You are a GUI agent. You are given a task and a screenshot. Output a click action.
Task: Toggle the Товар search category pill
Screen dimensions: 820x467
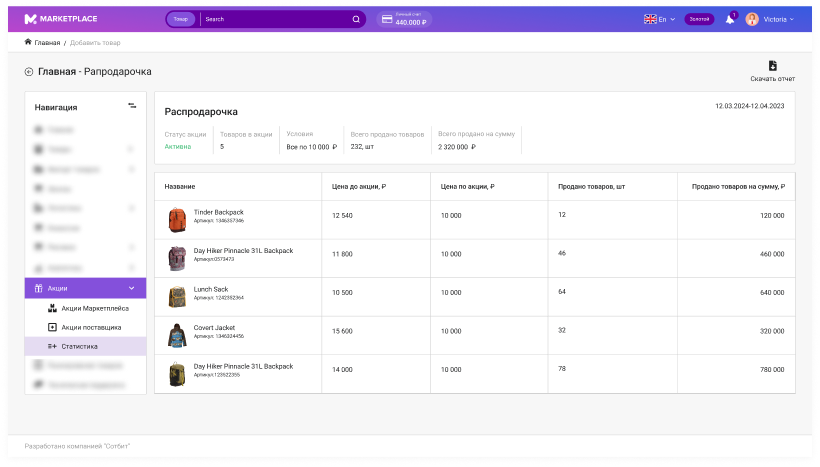[x=180, y=19]
